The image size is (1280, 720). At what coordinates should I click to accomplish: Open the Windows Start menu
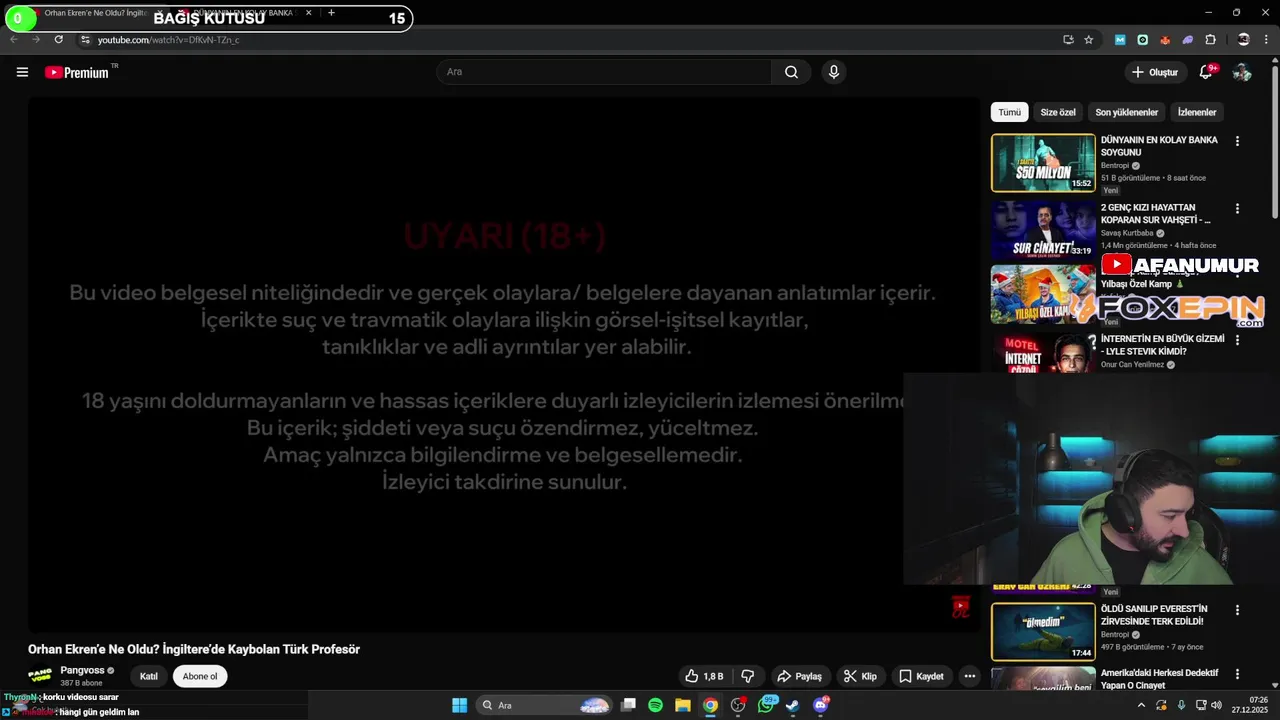tap(459, 705)
